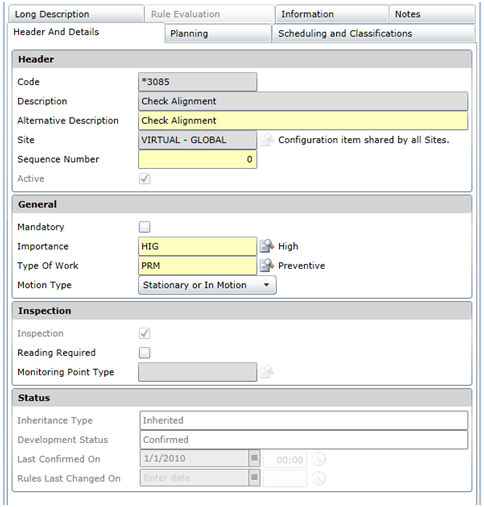Screen dimensions: 484x507
Task: Click the 'Preventive' work type text
Action: point(302,266)
